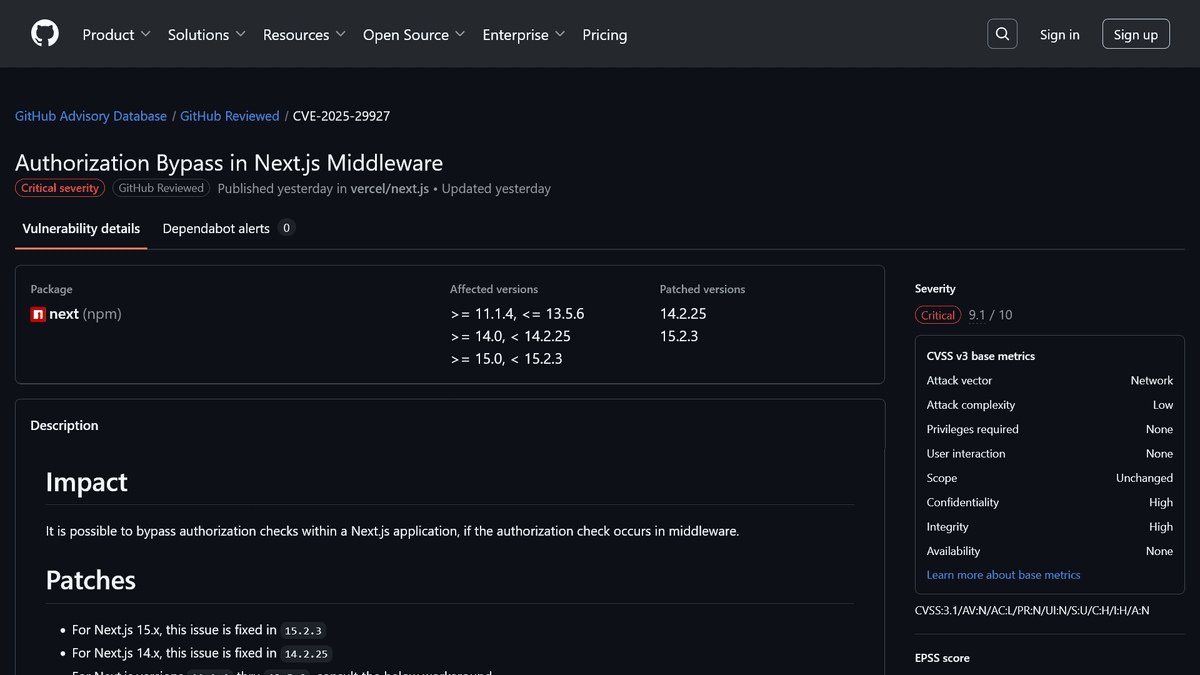Switch to the Dependabot alerts tab

229,228
